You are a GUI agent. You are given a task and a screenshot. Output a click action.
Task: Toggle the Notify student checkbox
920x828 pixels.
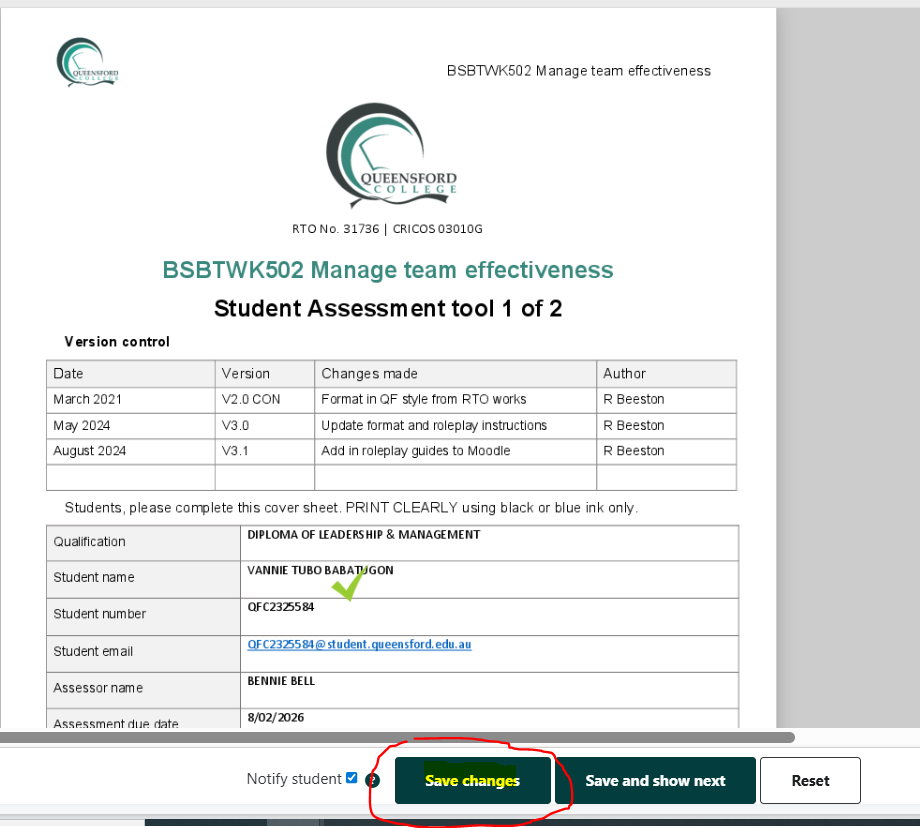pos(351,778)
